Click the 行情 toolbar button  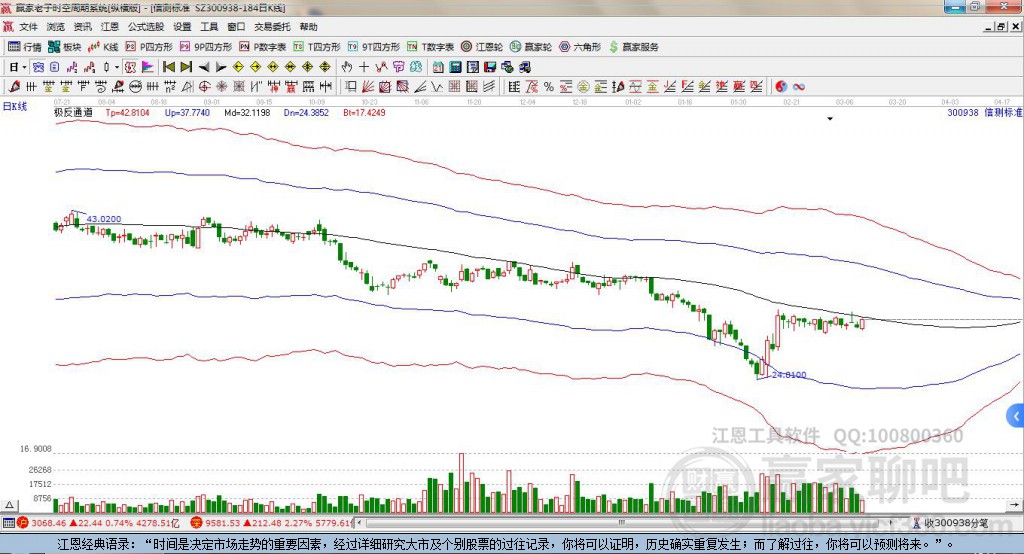pyautogui.click(x=25, y=47)
